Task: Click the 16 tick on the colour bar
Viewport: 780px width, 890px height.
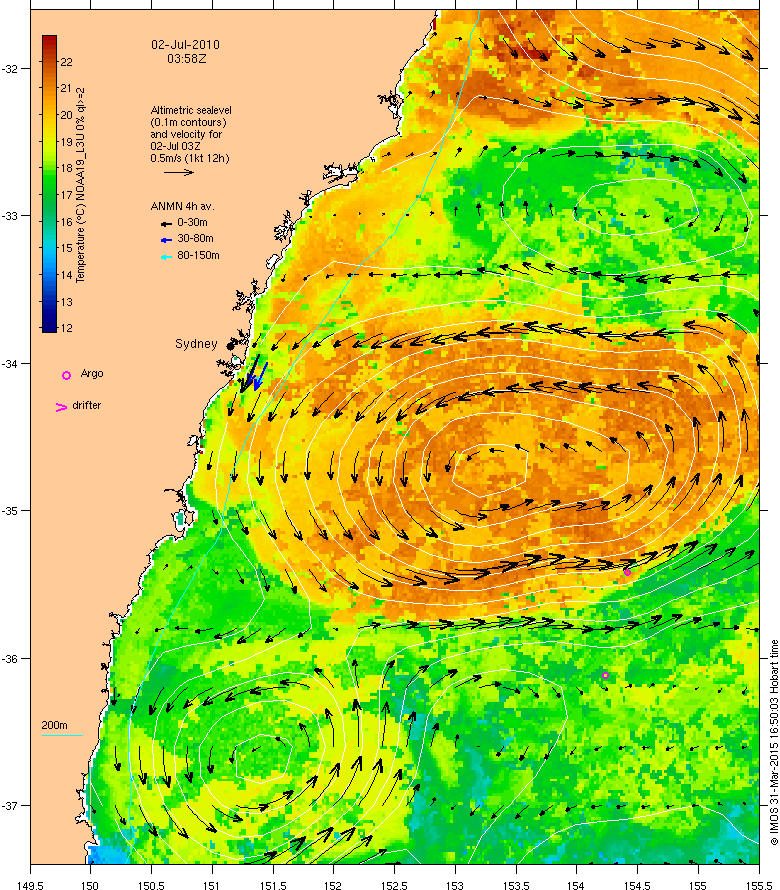Action: tap(66, 222)
